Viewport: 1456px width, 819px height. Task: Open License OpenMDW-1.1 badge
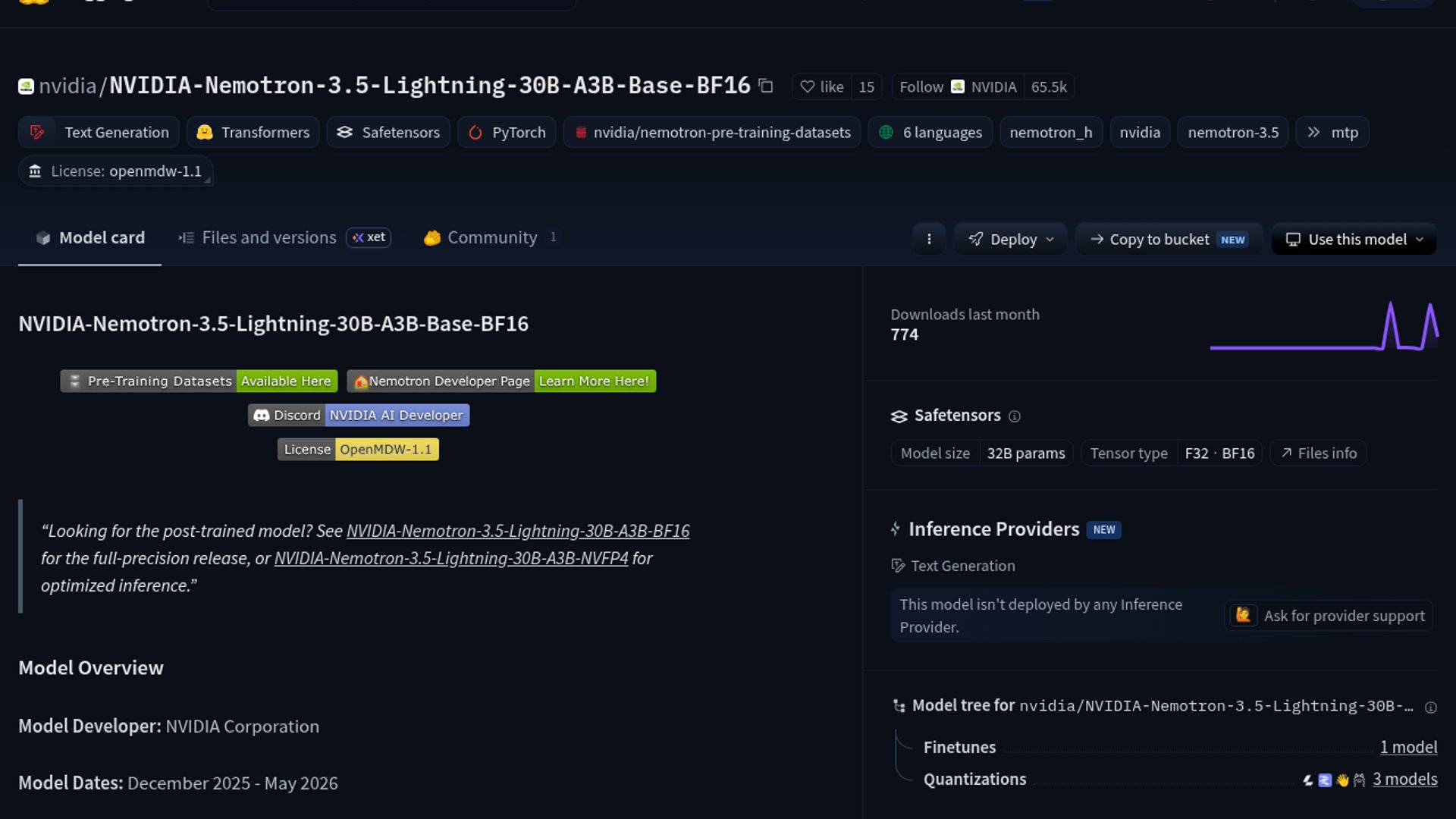coord(358,449)
